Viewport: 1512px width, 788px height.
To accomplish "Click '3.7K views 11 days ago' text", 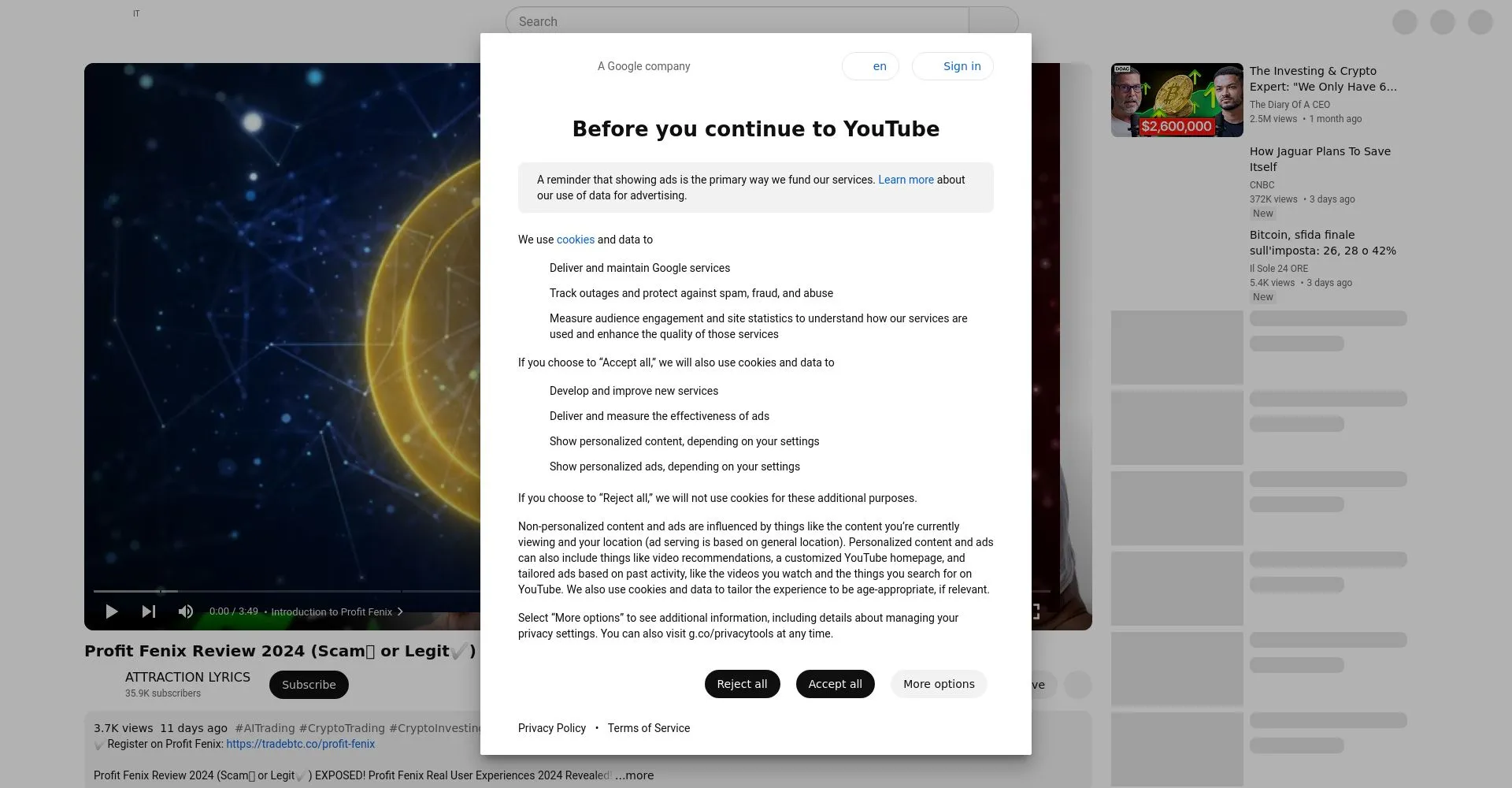I will (x=161, y=728).
